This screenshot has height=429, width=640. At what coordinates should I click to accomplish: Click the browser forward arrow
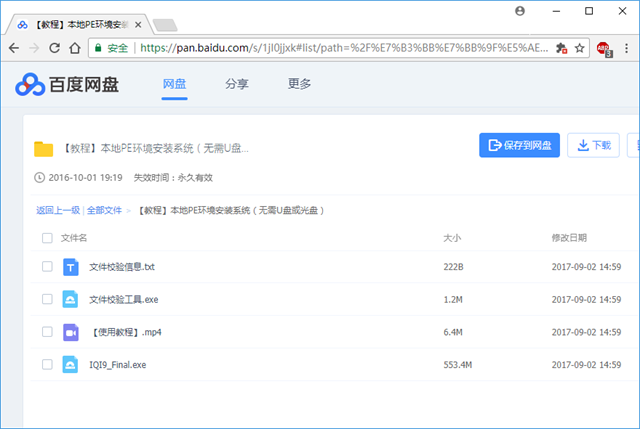click(x=34, y=48)
